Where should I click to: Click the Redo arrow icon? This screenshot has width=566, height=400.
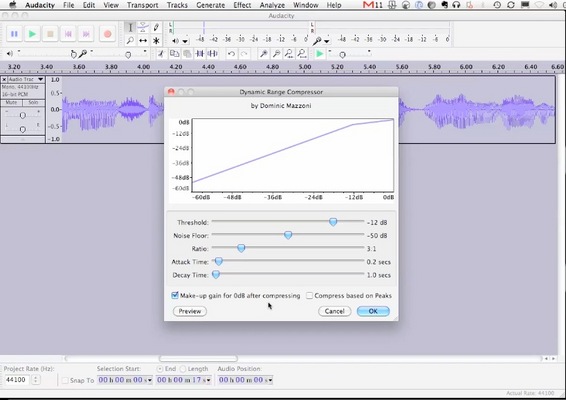(244, 54)
